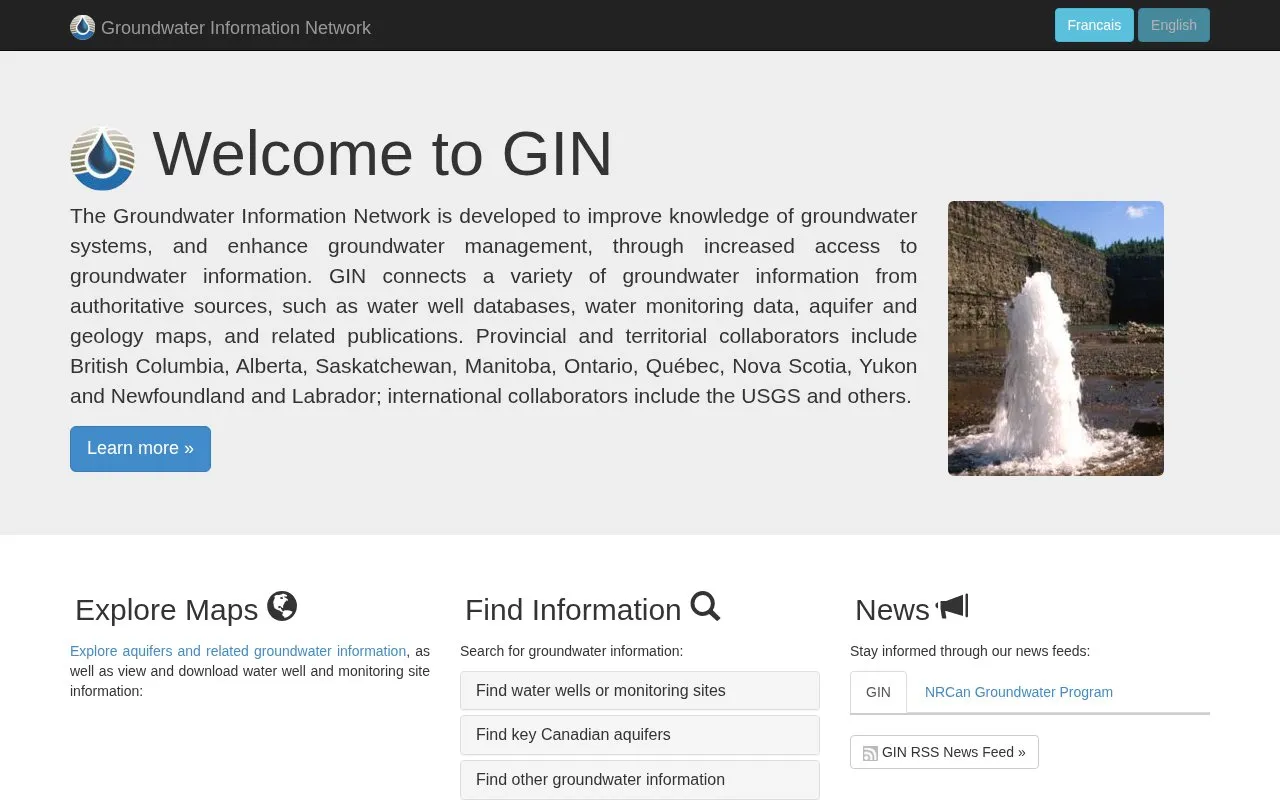This screenshot has height=800, width=1280.
Task: Click the Explore Maps heading
Action: point(166,610)
